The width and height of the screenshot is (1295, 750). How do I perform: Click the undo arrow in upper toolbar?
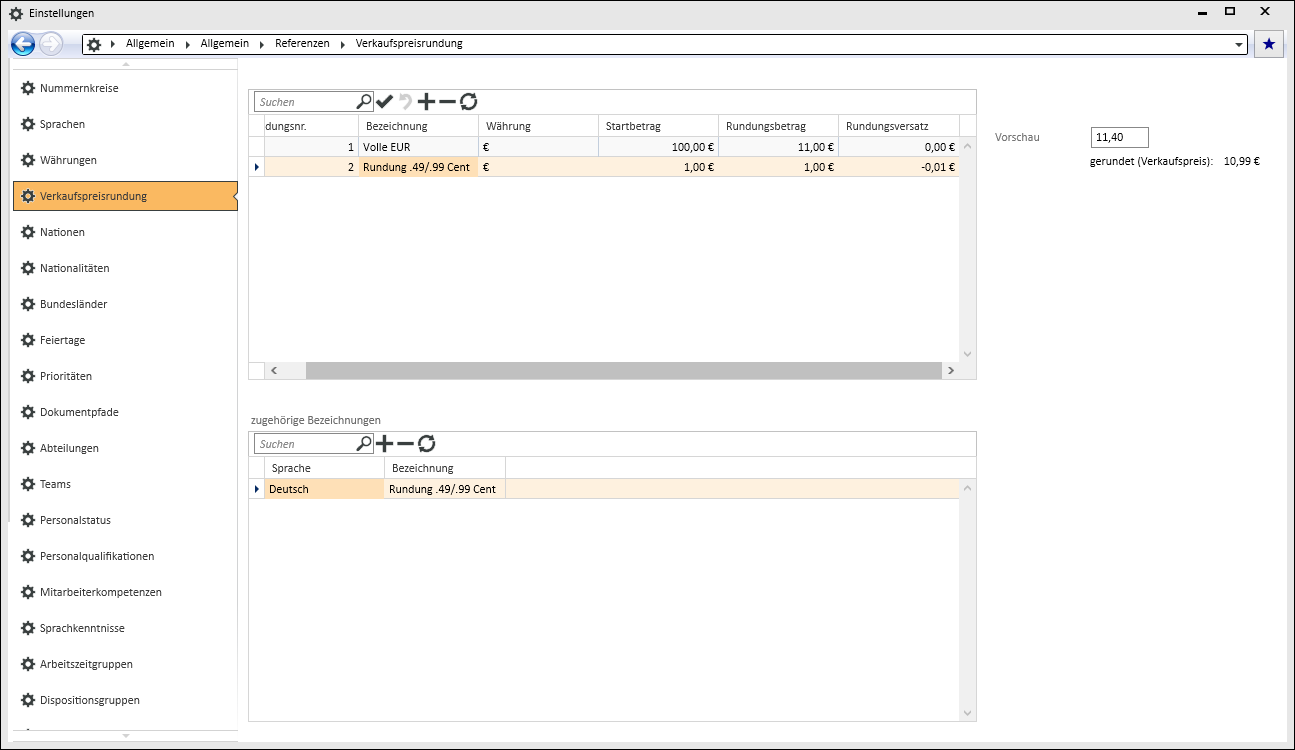coord(405,101)
